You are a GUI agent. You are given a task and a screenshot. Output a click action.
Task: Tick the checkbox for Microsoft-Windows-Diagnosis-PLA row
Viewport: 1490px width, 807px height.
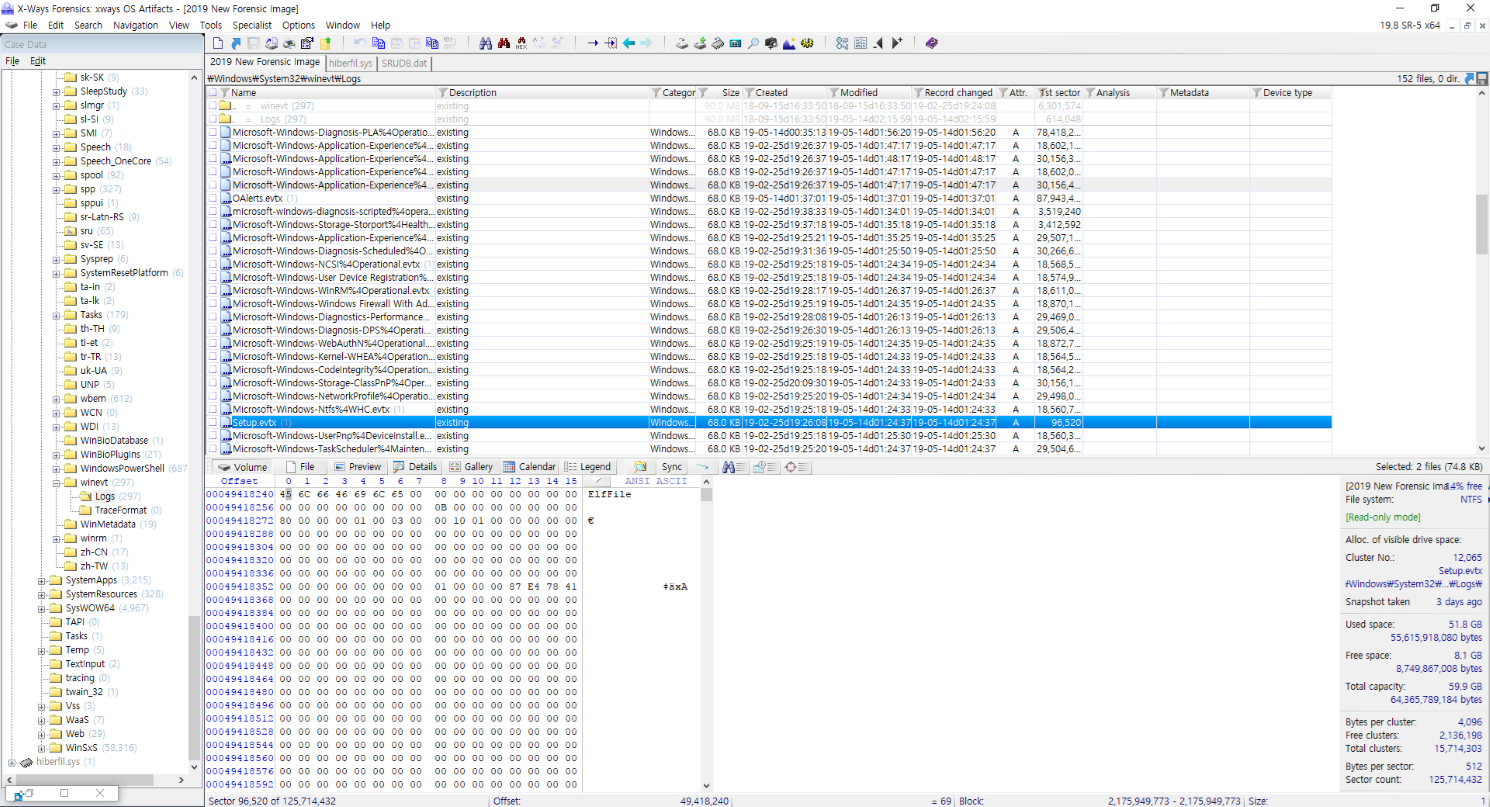[213, 133]
